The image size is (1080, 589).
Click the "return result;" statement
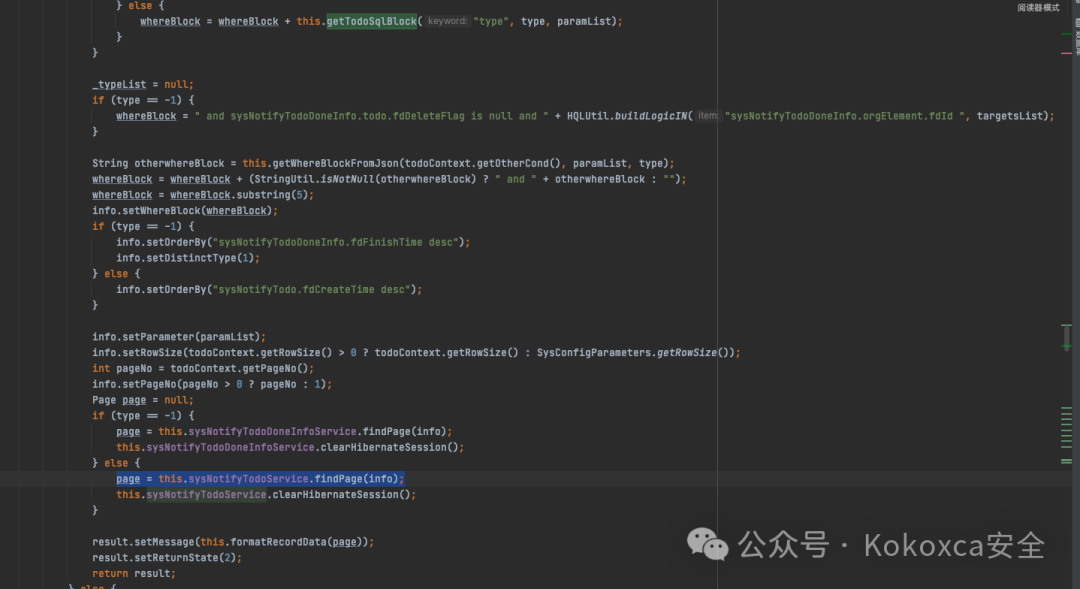[x=133, y=573]
